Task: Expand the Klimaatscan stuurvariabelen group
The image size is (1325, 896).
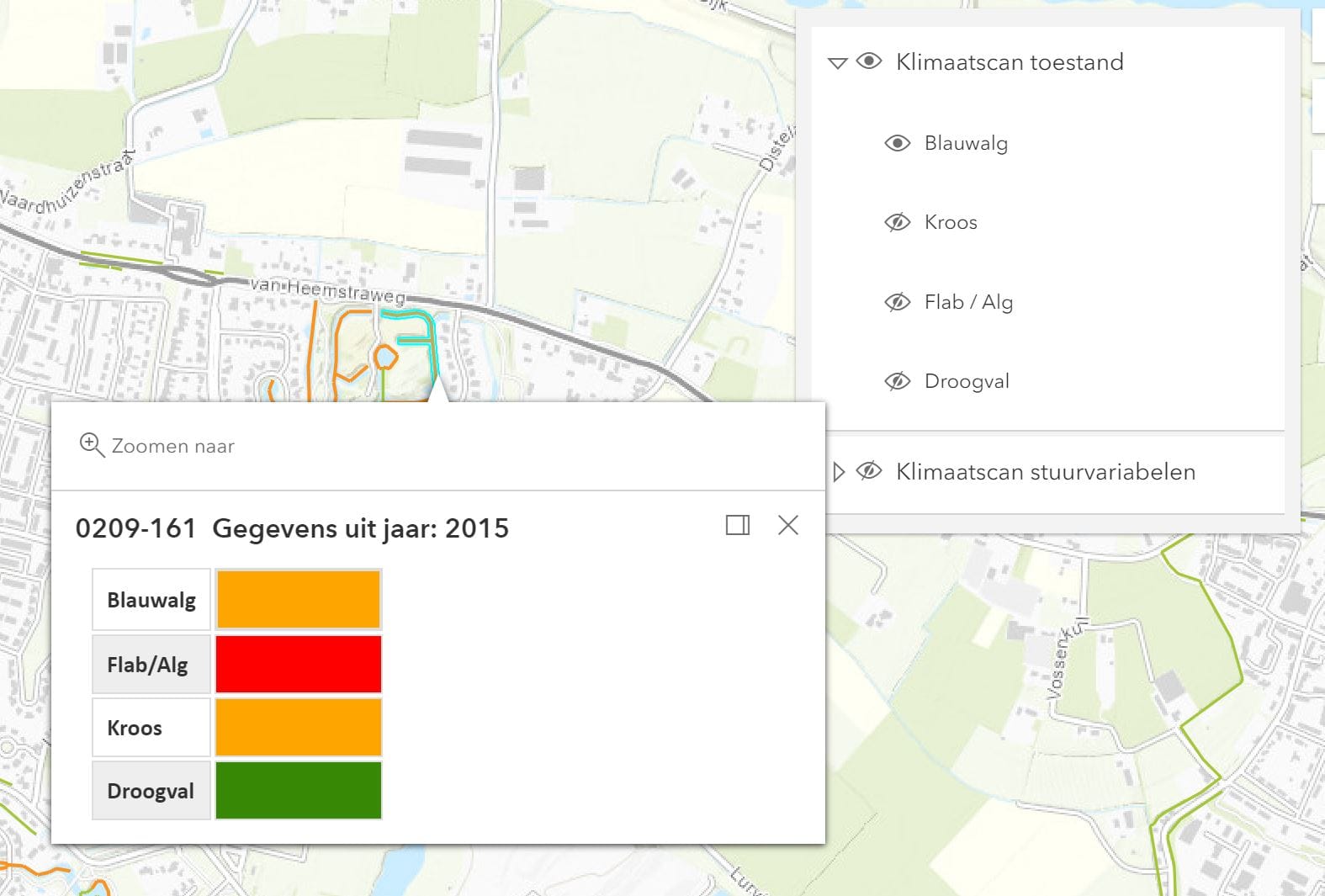Action: pyautogui.click(x=838, y=471)
